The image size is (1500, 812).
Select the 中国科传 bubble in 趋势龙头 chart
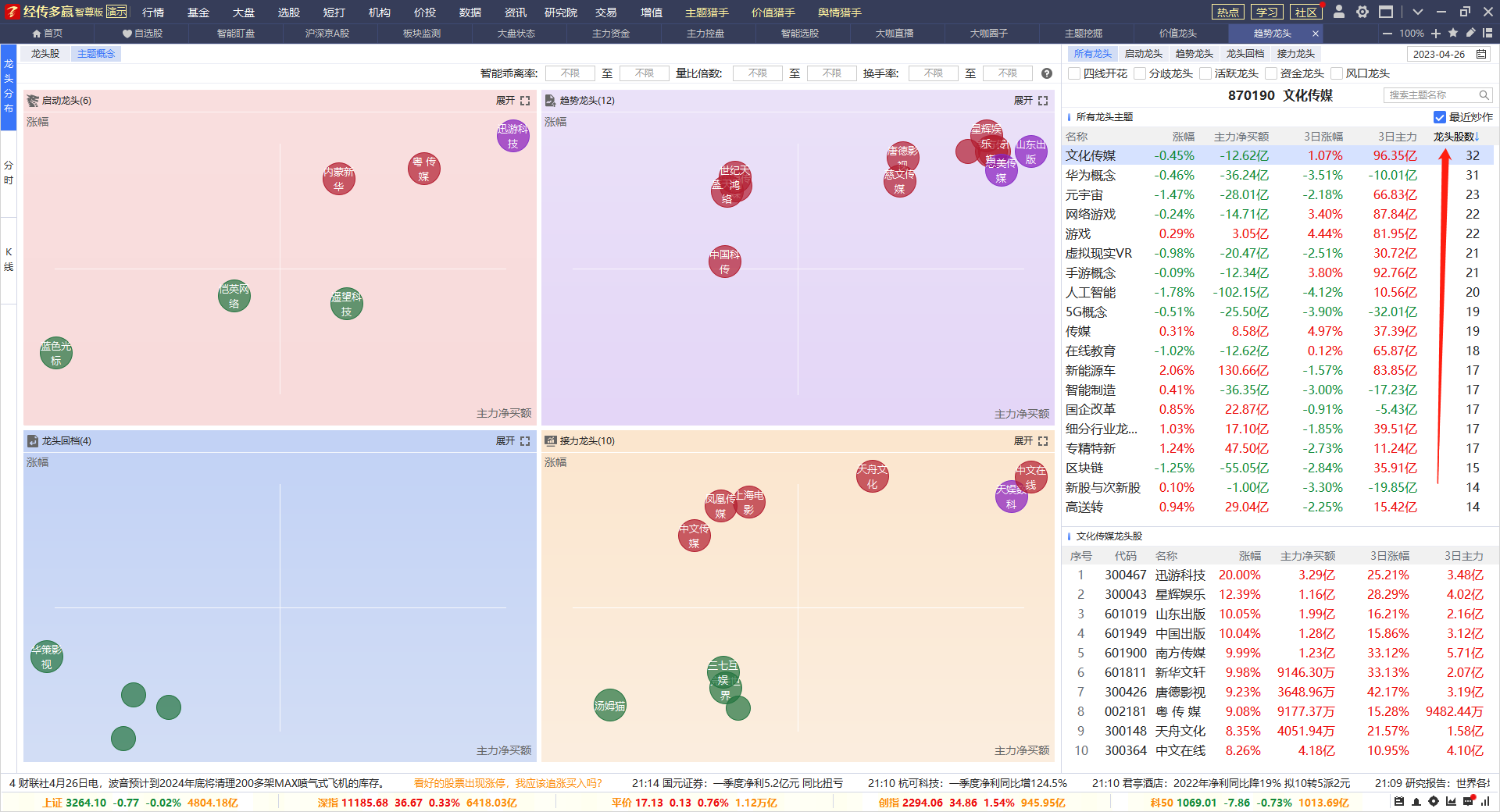[x=725, y=262]
